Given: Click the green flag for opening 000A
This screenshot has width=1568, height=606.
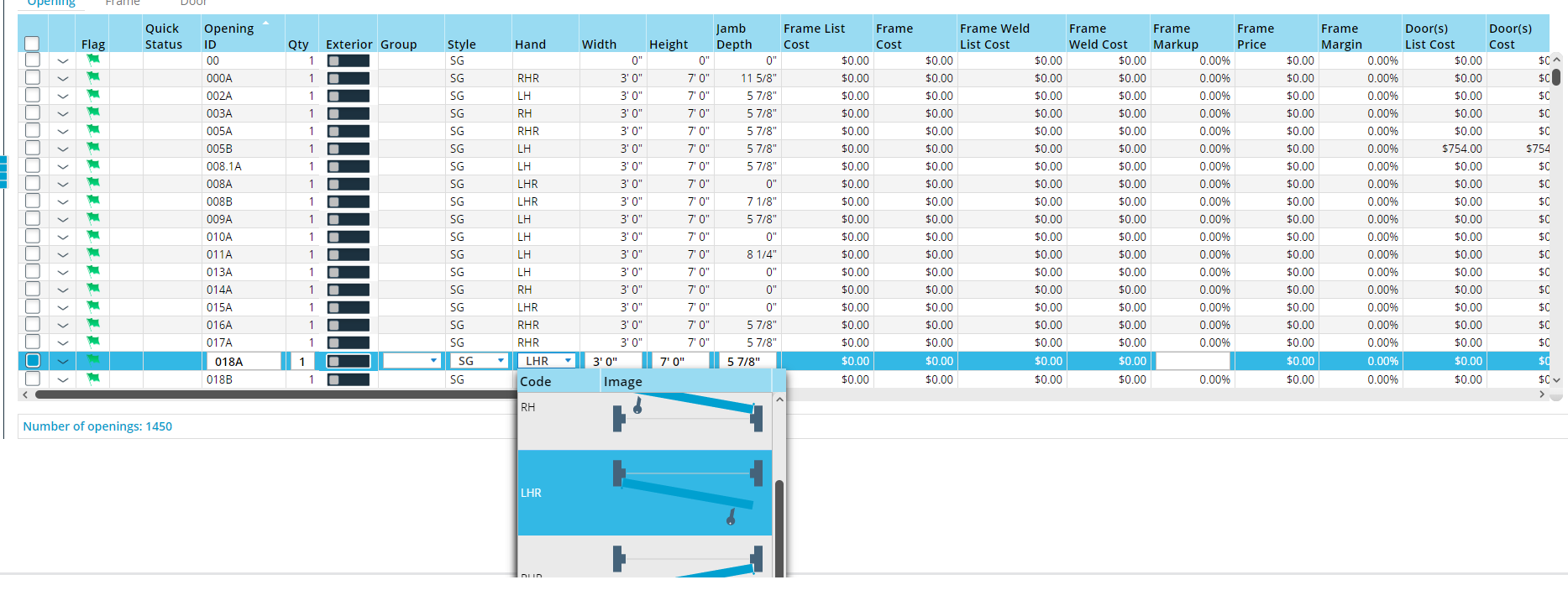Looking at the screenshot, I should (x=93, y=77).
